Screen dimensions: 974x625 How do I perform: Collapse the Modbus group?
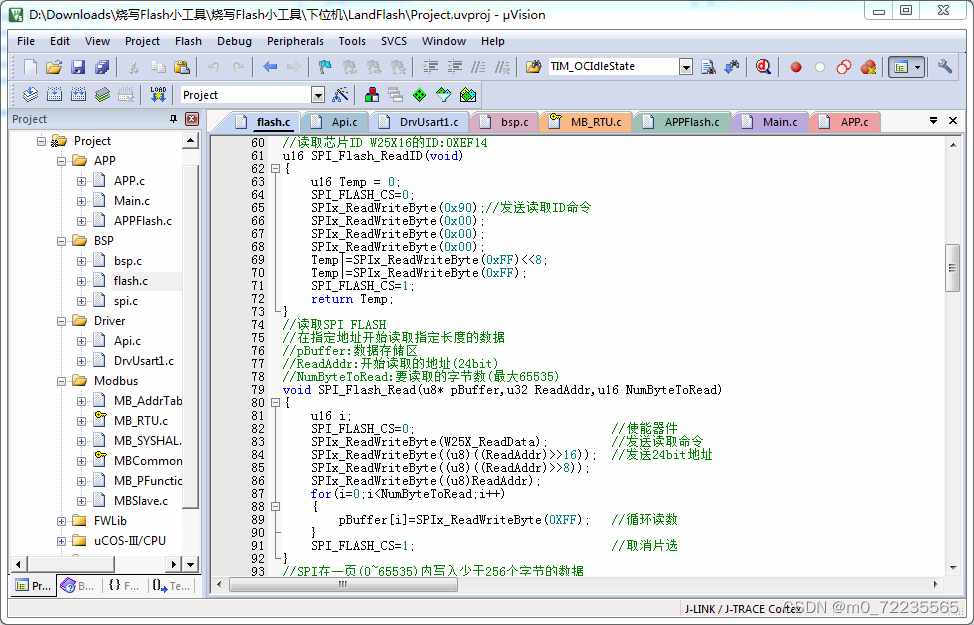61,381
